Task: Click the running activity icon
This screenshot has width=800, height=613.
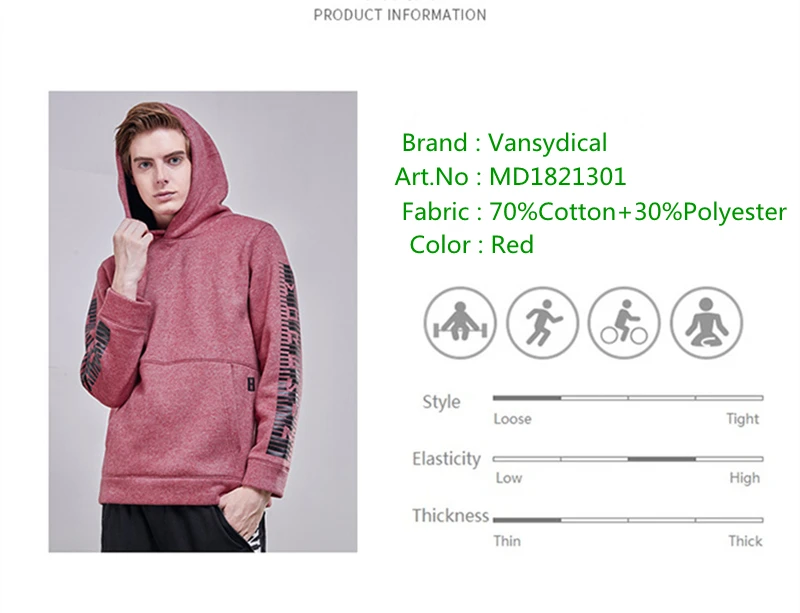Action: click(x=542, y=323)
